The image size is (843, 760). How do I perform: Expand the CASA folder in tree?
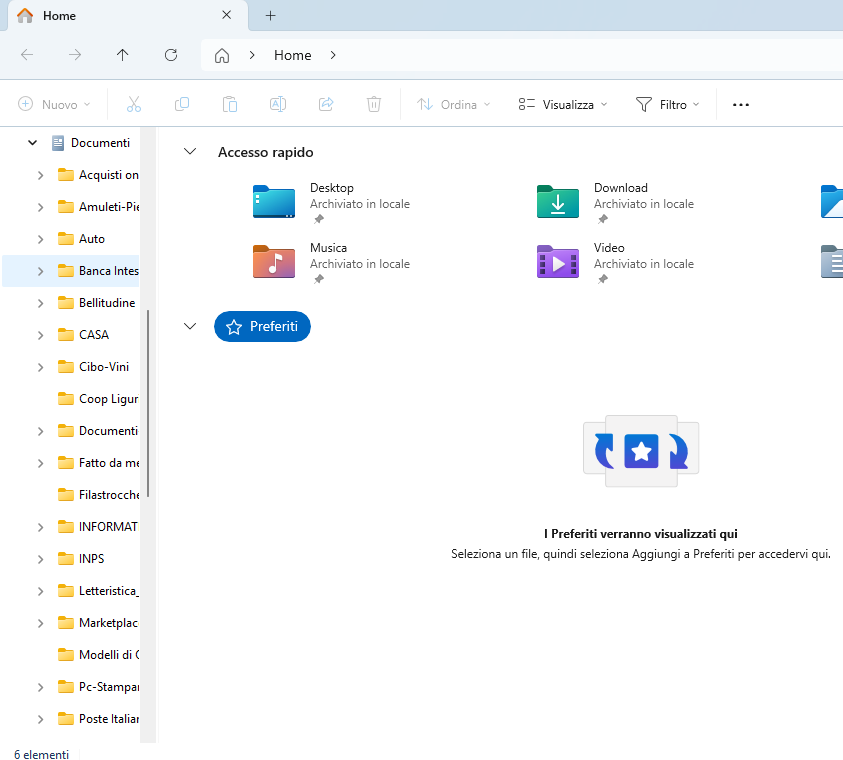[x=40, y=335]
